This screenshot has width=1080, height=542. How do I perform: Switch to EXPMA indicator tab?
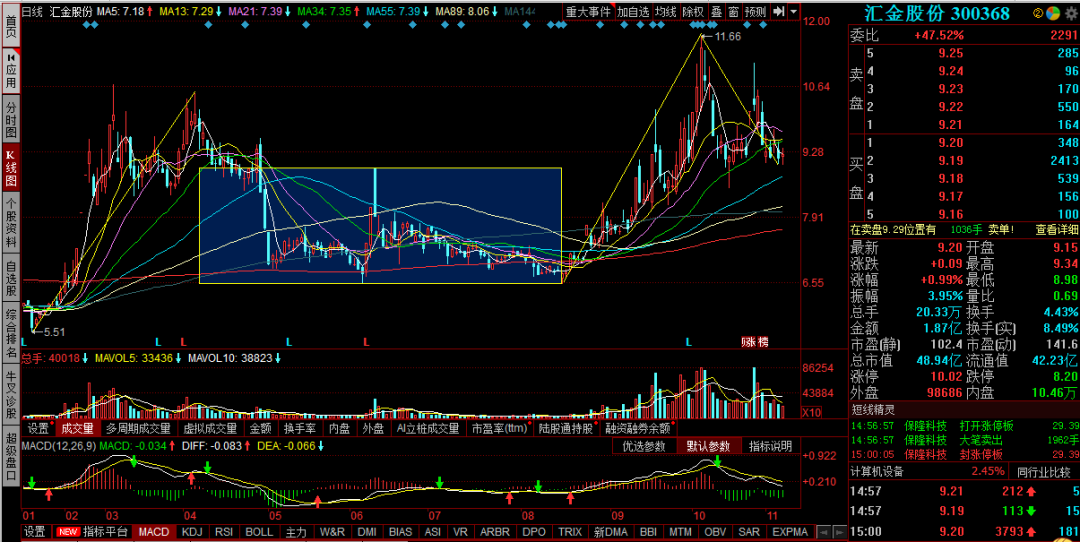pyautogui.click(x=790, y=532)
